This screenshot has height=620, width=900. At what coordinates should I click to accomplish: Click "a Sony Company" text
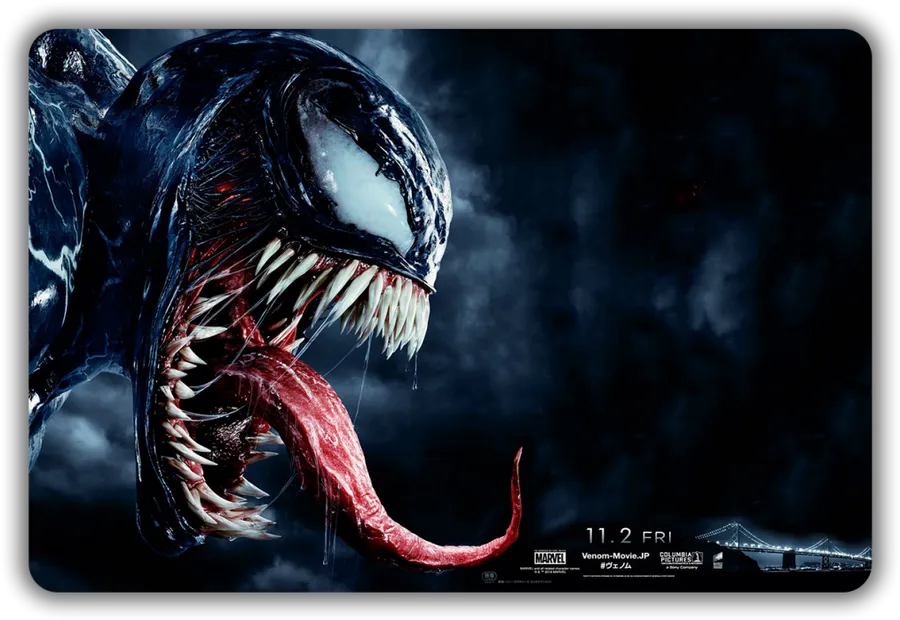(681, 567)
